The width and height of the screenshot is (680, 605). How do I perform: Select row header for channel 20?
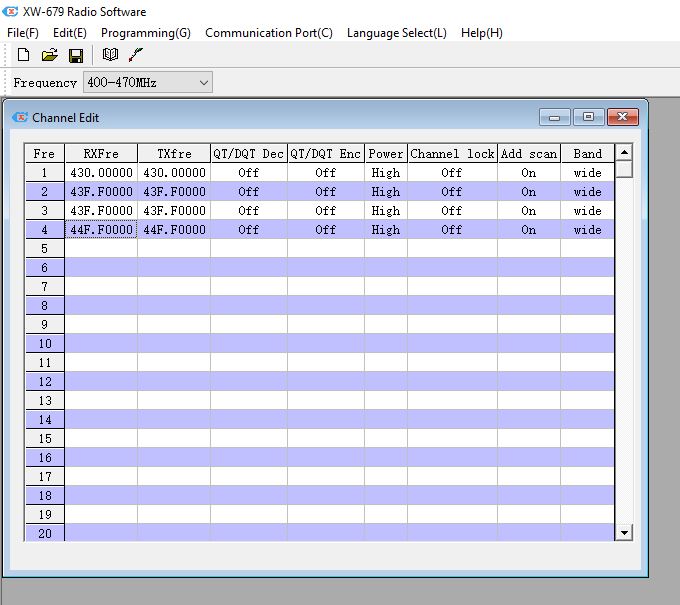44,533
